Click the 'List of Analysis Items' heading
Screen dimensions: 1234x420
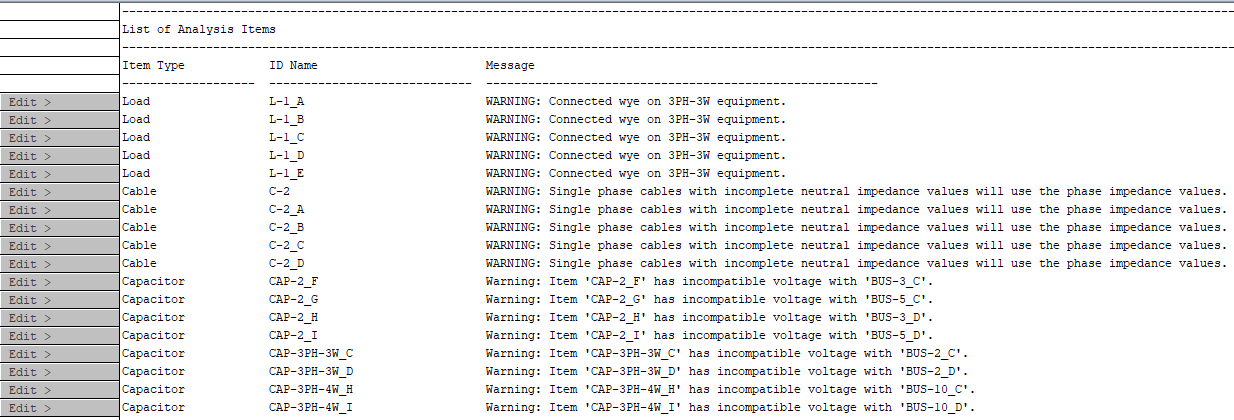tap(199, 29)
